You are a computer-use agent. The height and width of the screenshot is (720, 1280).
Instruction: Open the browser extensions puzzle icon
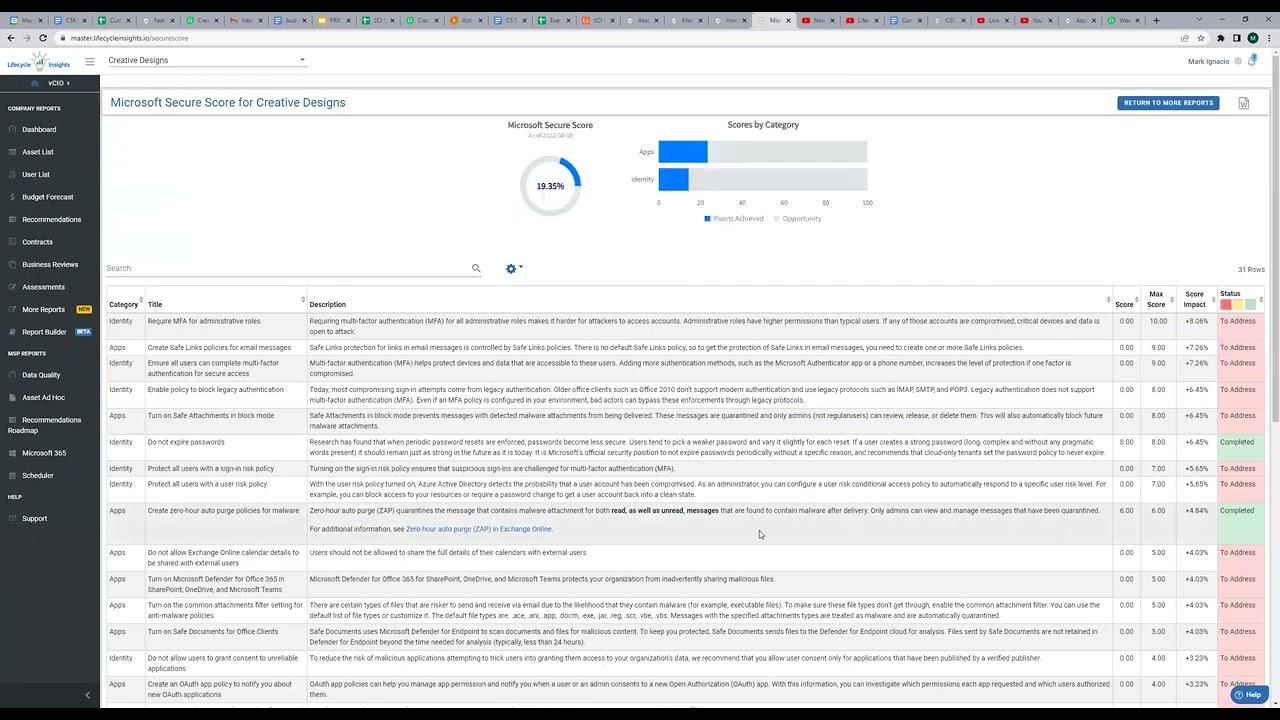(x=1220, y=38)
